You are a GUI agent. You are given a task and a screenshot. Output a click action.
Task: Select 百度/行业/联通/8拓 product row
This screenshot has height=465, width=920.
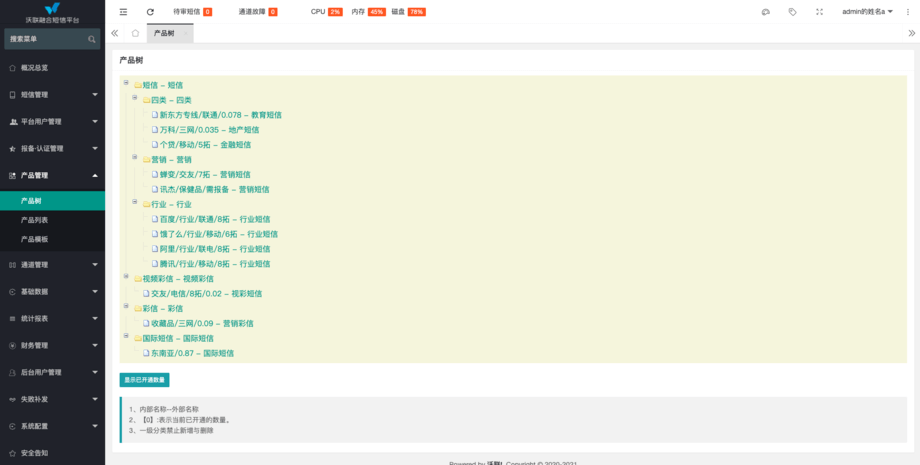tap(211, 219)
